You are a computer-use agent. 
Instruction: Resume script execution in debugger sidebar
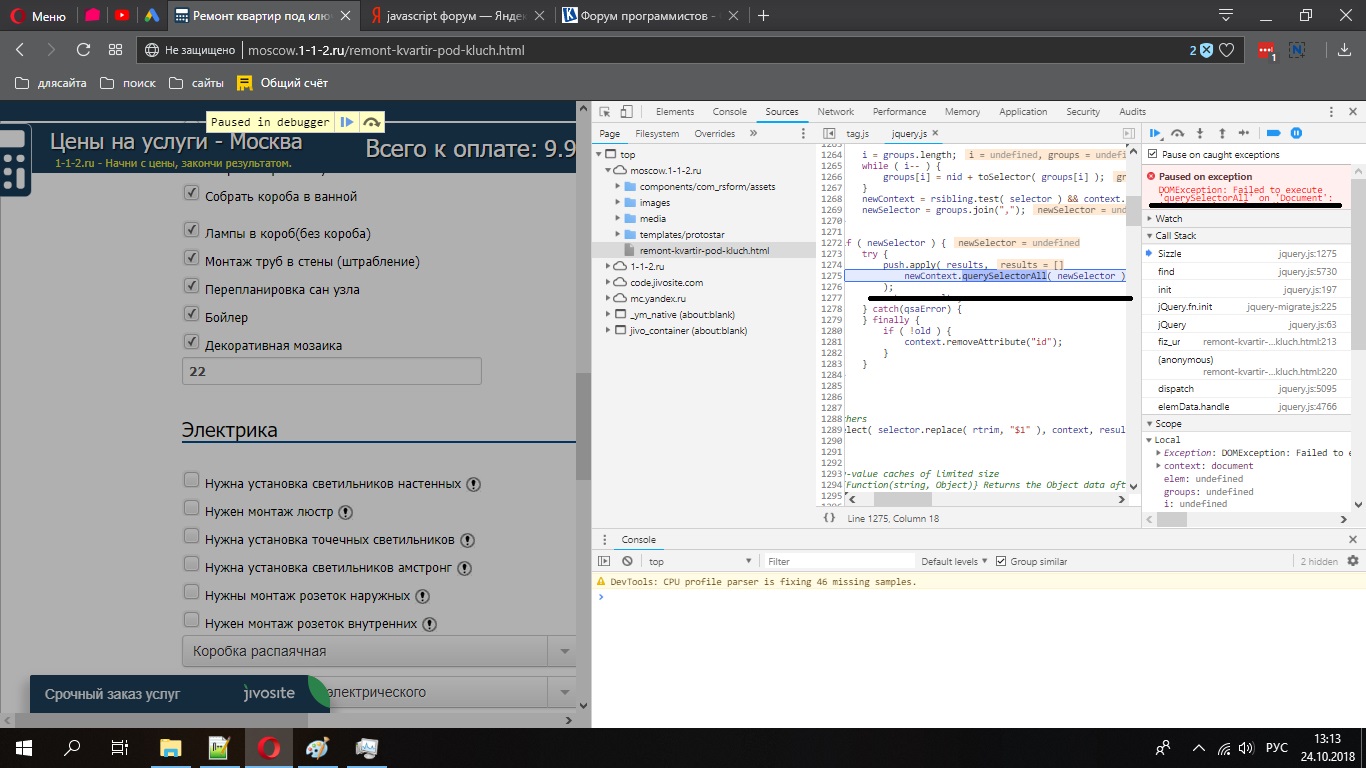[1156, 132]
